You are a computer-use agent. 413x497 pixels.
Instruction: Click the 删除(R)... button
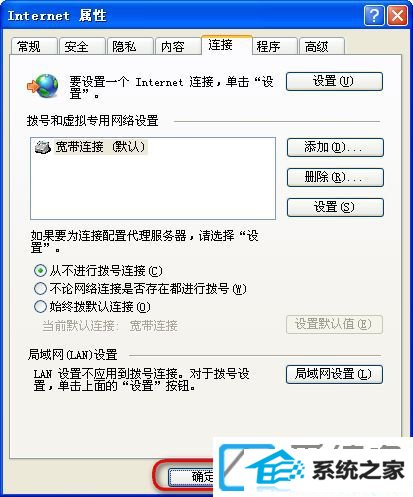pyautogui.click(x=335, y=177)
